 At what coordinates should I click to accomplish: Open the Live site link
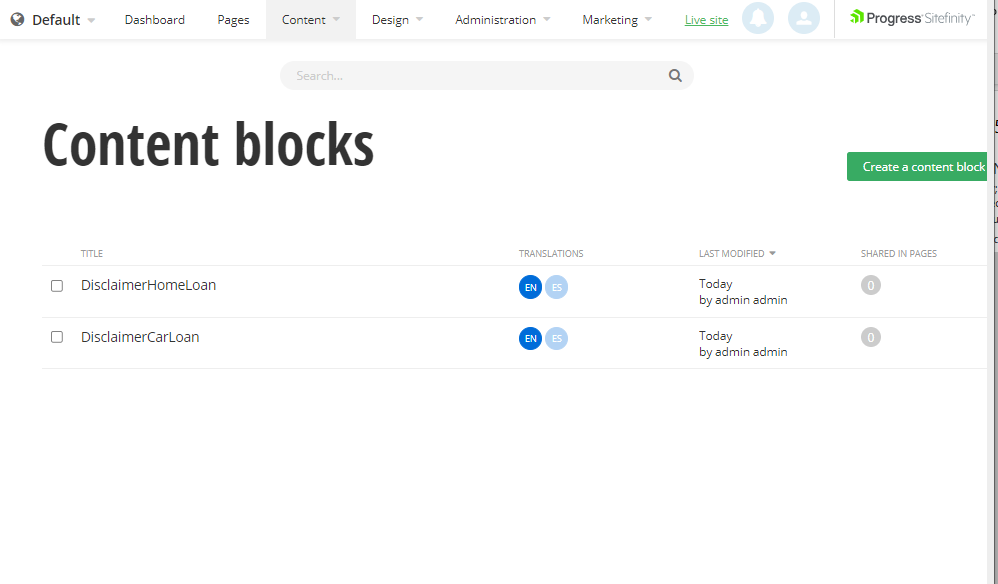pos(706,20)
